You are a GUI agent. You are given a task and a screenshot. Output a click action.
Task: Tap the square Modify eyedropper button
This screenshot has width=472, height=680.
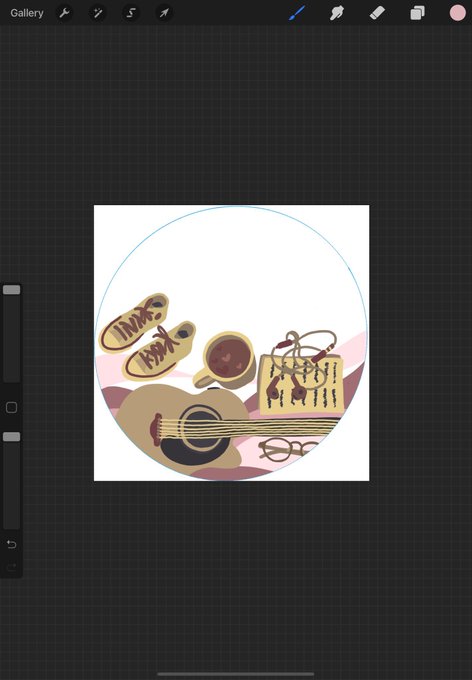[x=12, y=407]
